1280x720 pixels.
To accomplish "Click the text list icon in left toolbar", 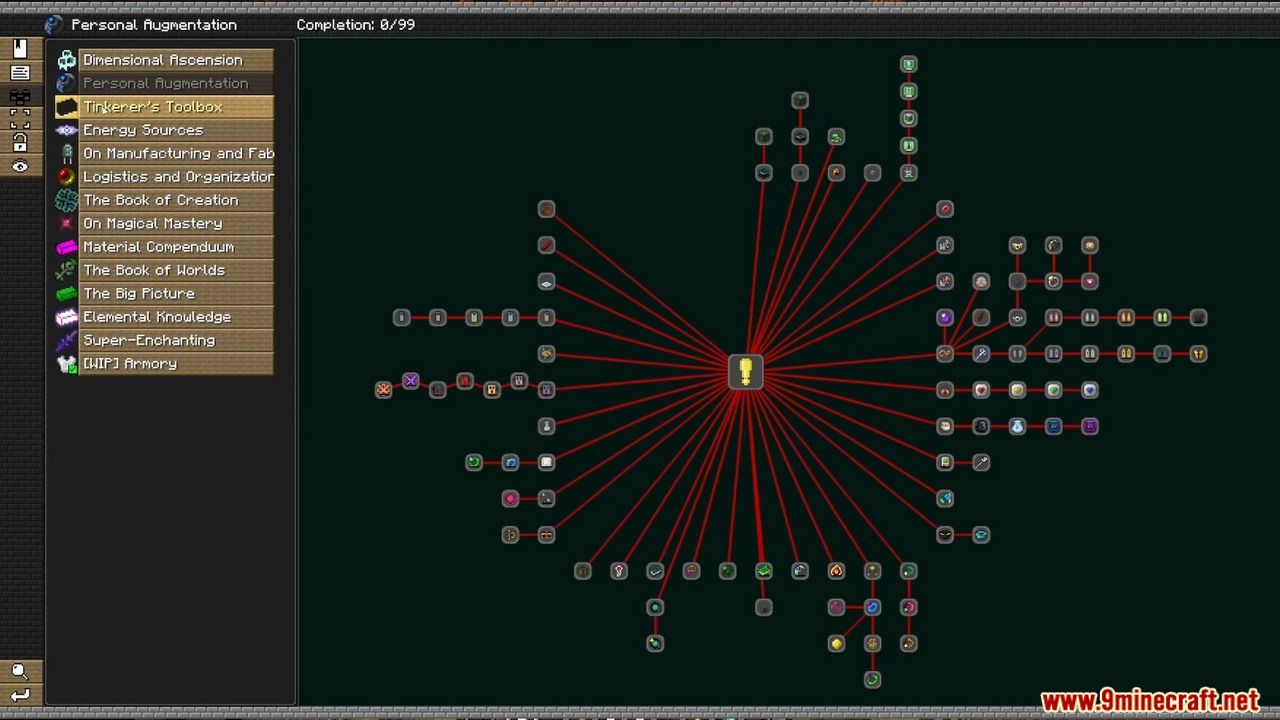I will point(20,73).
